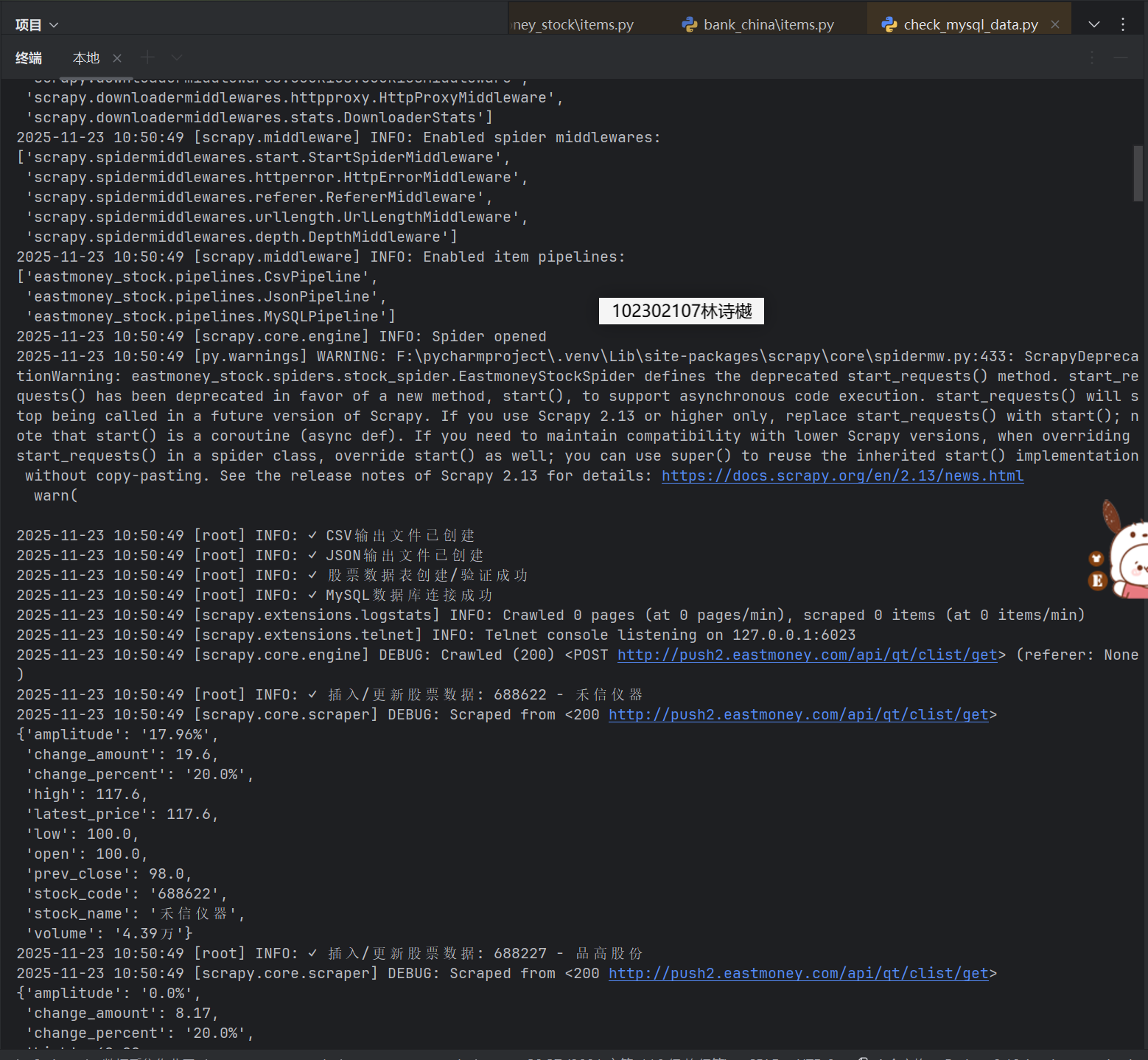
Task: Click the '插入/更新股票数据: 688227' log line
Action: (x=330, y=953)
